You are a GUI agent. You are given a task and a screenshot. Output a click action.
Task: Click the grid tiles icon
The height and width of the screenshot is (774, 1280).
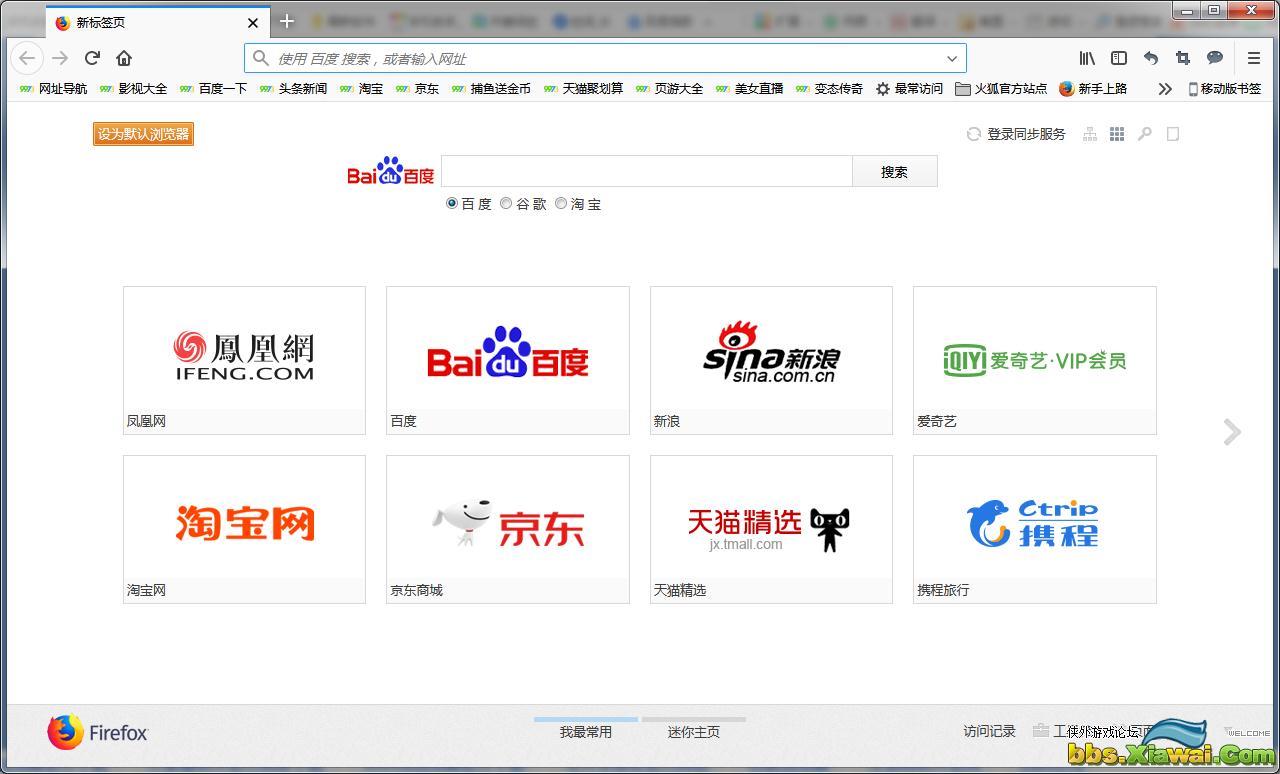point(1117,134)
